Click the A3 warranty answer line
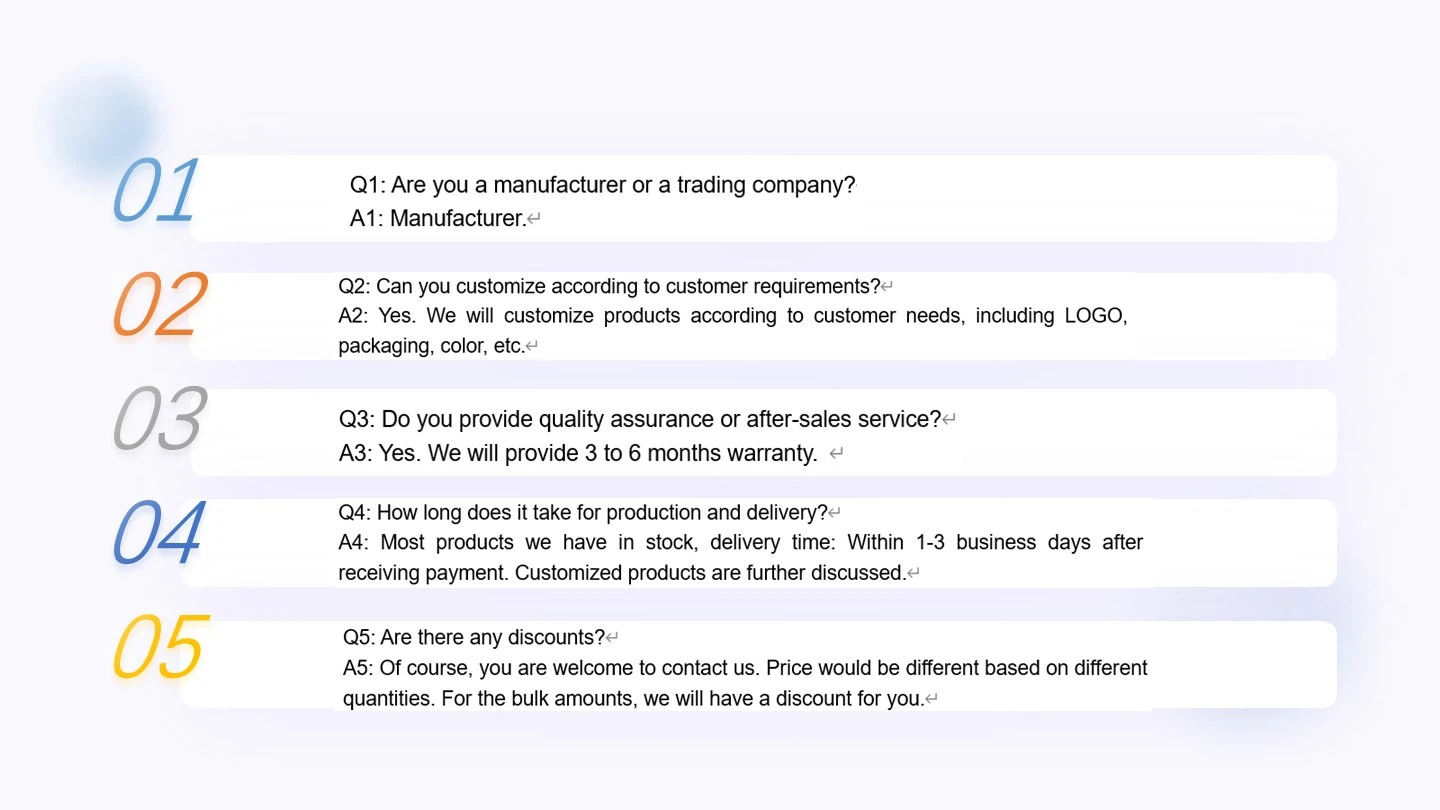 click(578, 453)
